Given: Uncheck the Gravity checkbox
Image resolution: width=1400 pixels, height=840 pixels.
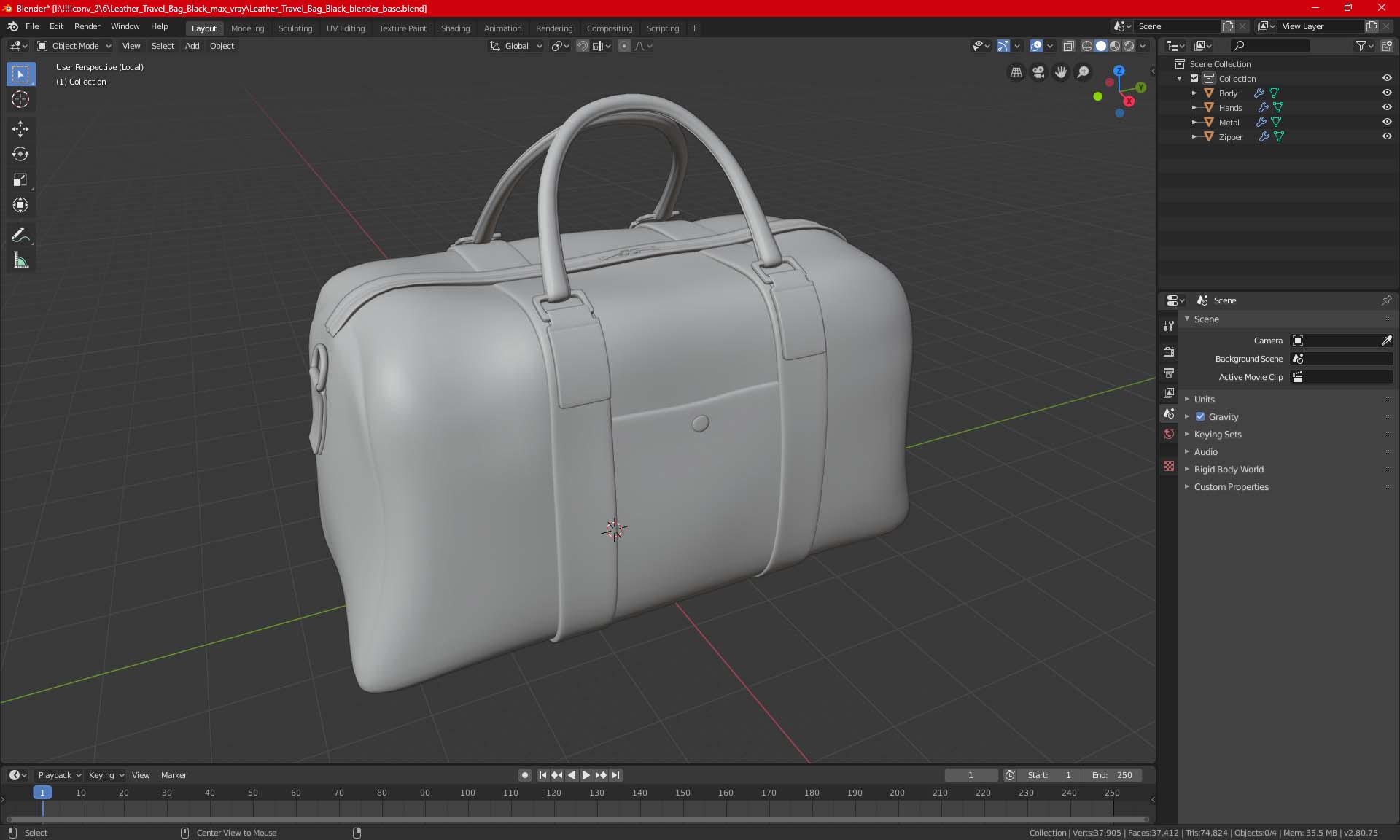Looking at the screenshot, I should (1200, 417).
